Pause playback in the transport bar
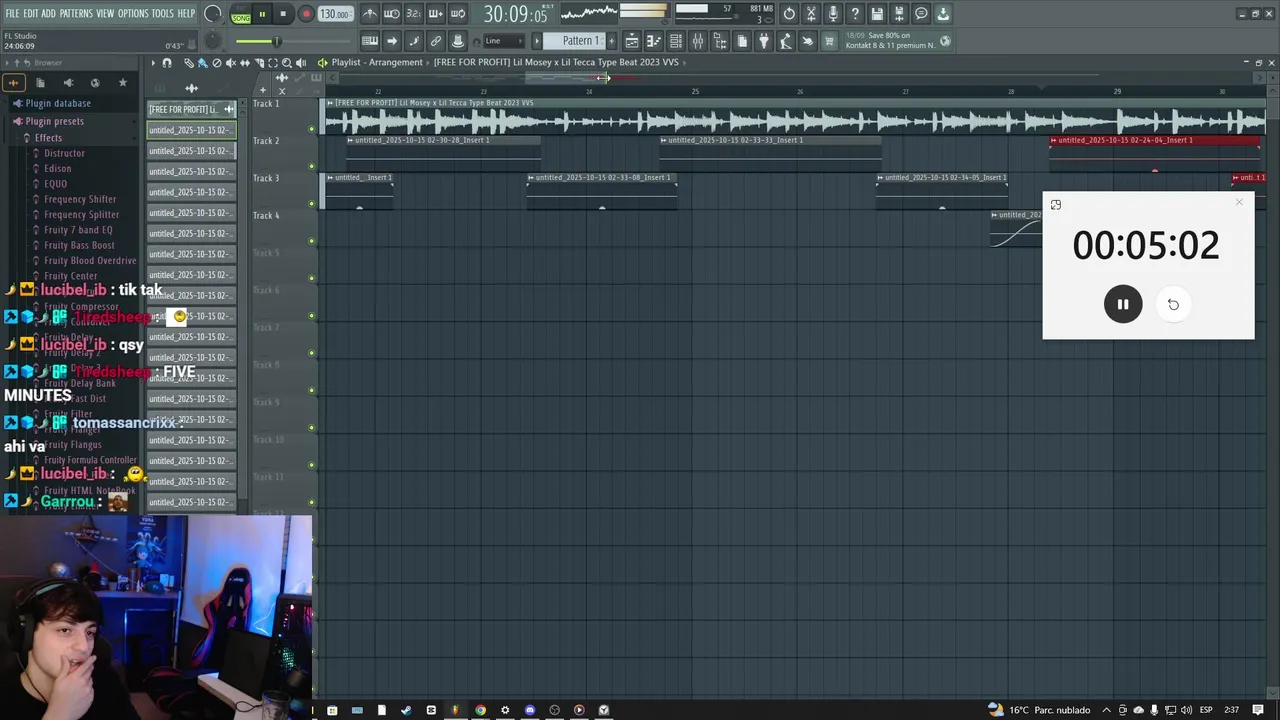 tap(262, 14)
